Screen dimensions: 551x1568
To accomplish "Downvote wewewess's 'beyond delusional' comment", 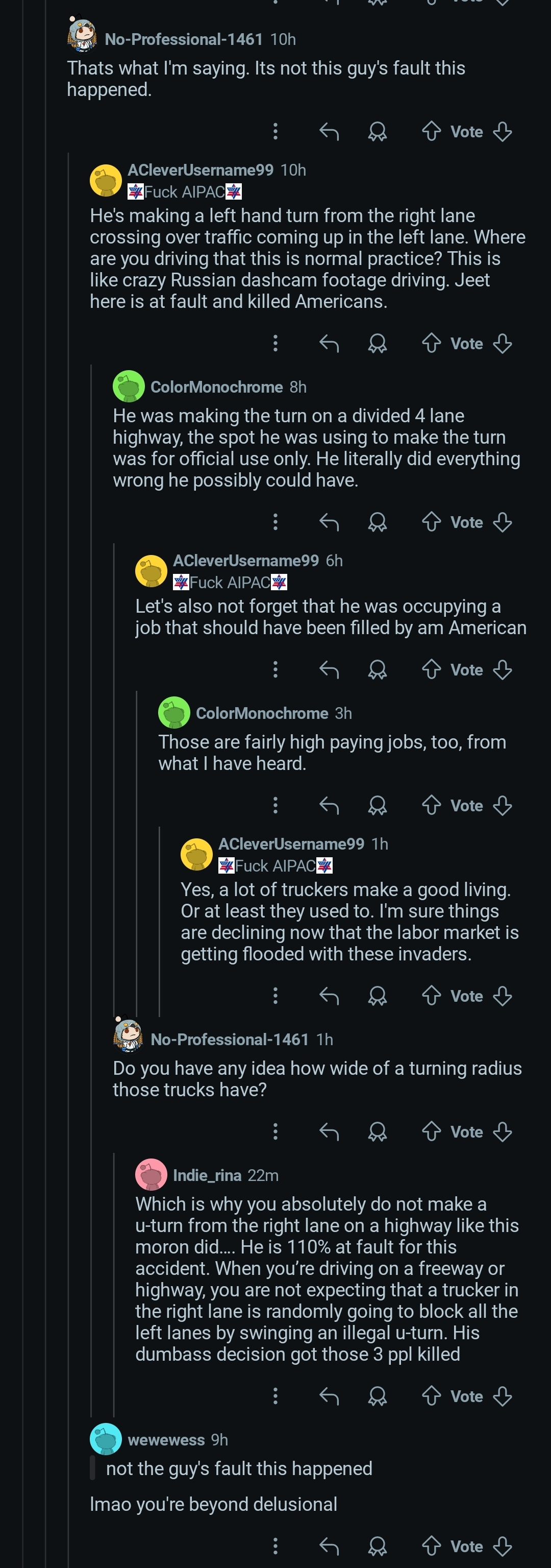I will [503, 1546].
